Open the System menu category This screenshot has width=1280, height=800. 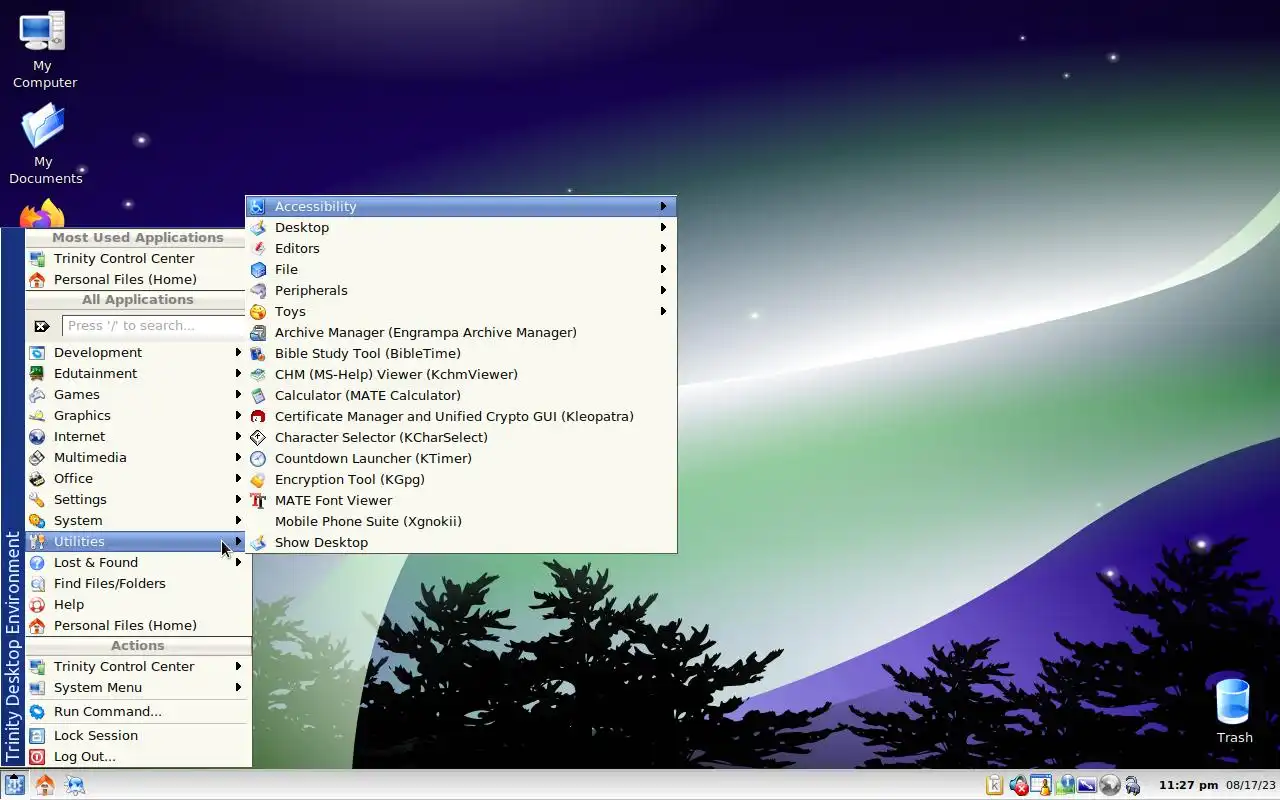point(136,520)
